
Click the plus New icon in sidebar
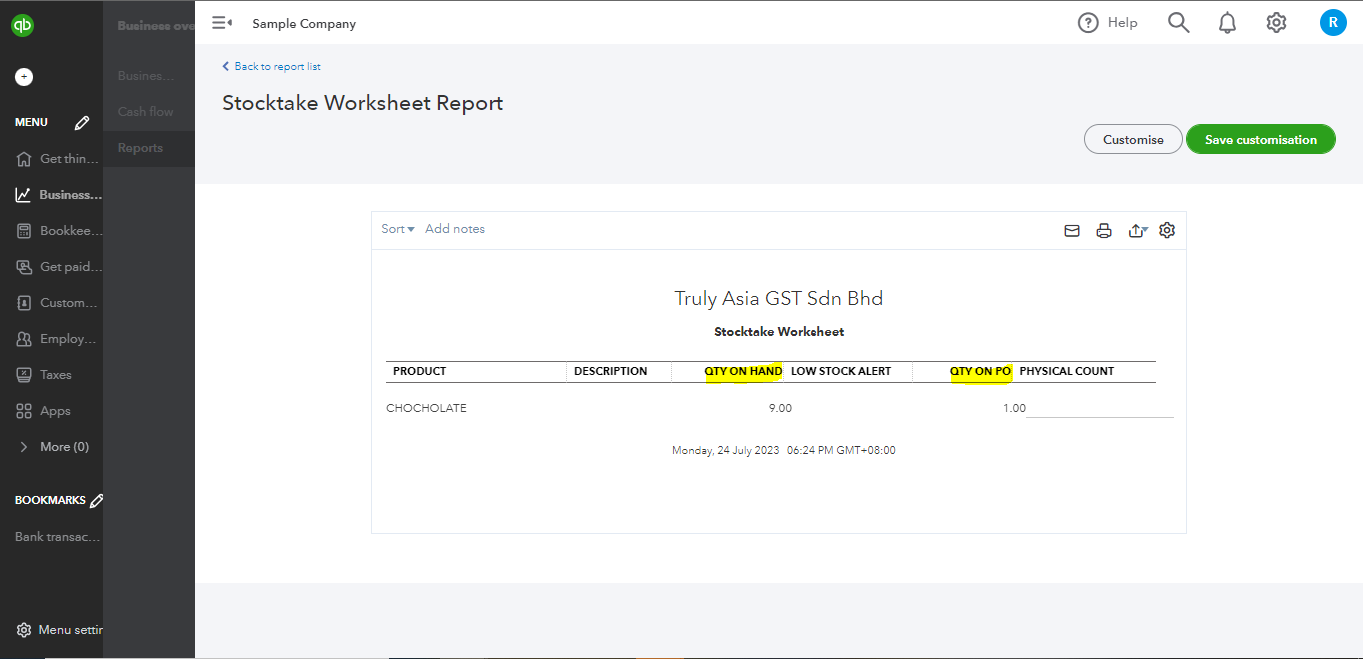coord(24,77)
